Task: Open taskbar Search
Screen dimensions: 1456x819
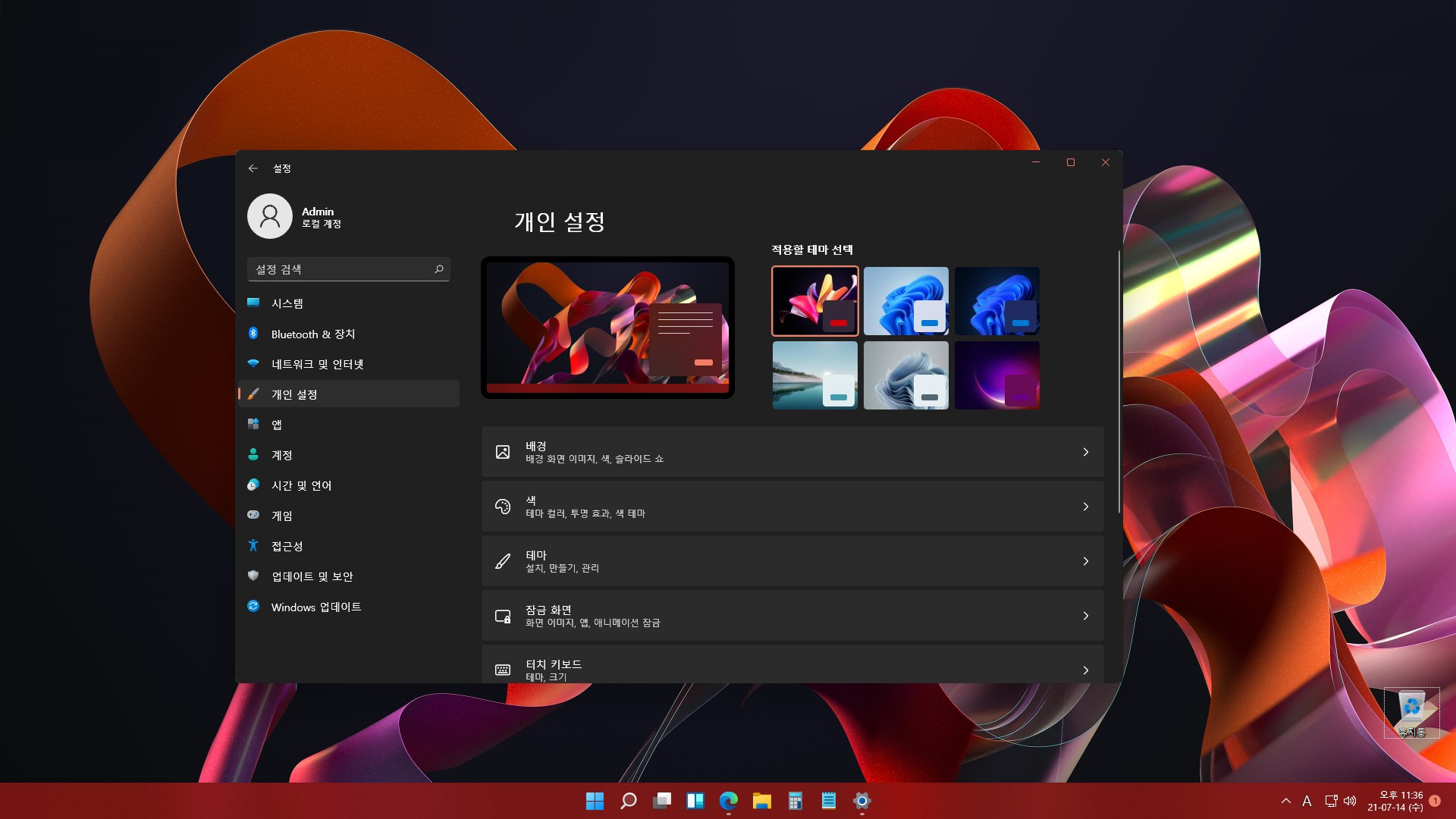Action: [629, 801]
